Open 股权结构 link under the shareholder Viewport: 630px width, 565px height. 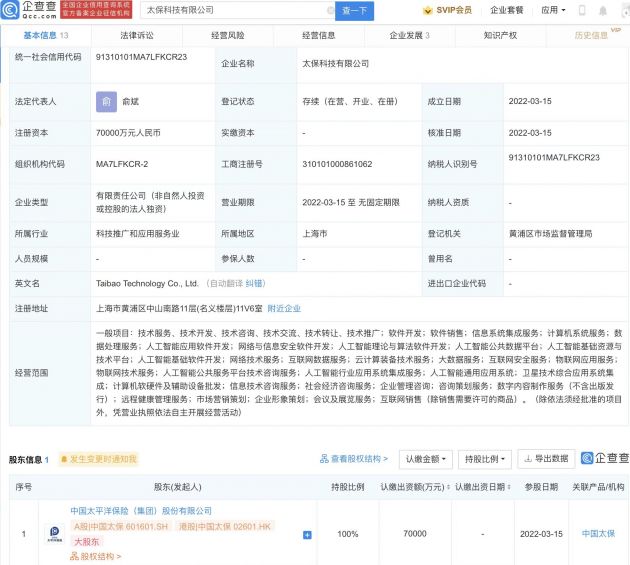click(x=96, y=557)
